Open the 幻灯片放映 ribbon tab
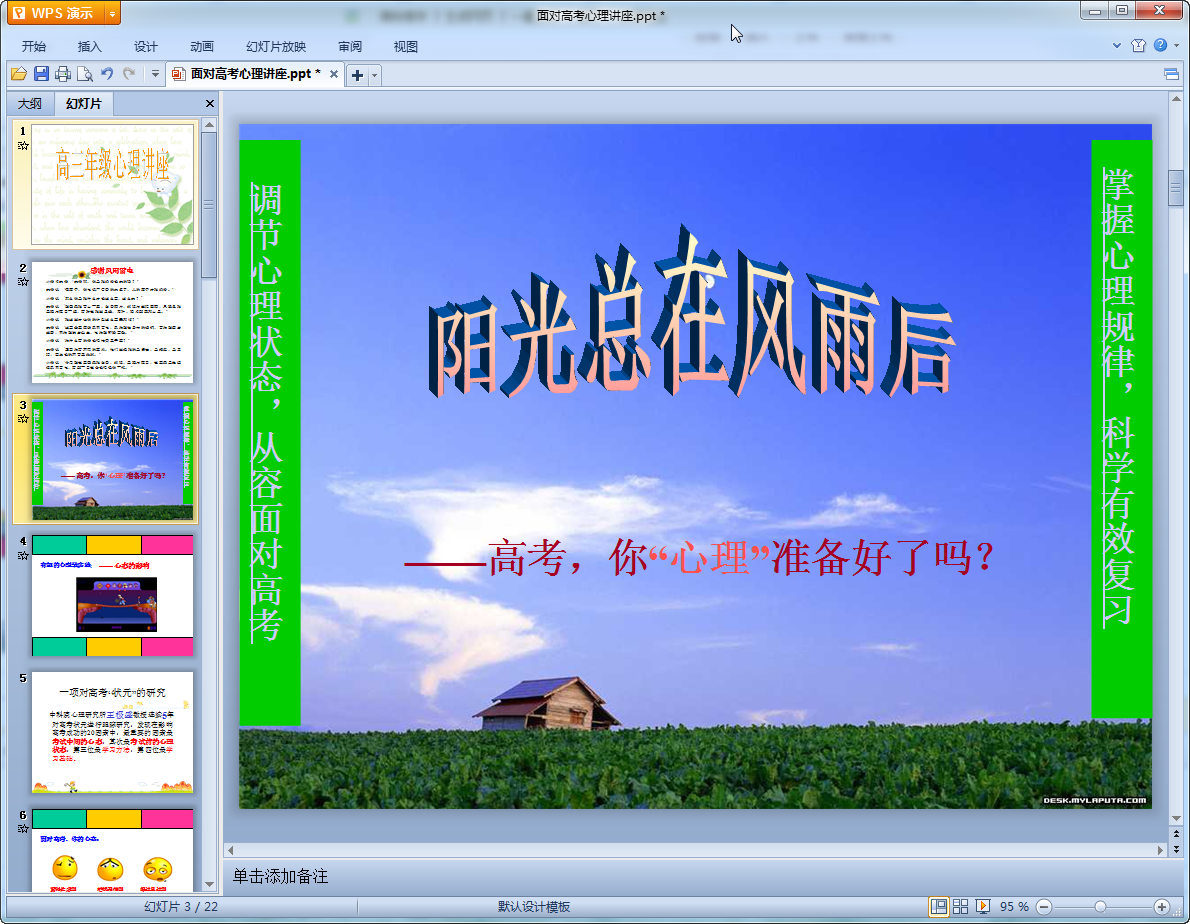Image resolution: width=1190 pixels, height=924 pixels. (x=276, y=46)
